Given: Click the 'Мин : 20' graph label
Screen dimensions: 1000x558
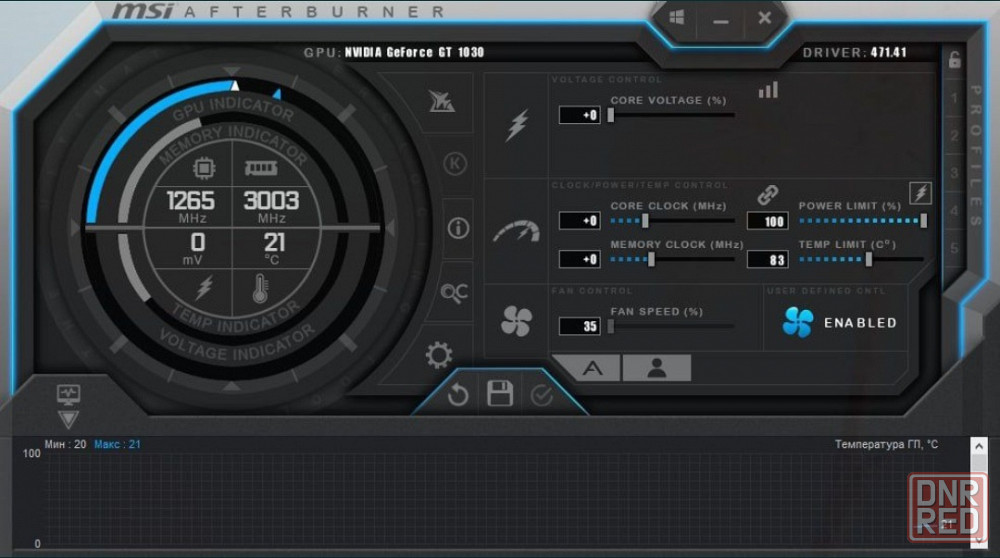Looking at the screenshot, I should point(65,444).
